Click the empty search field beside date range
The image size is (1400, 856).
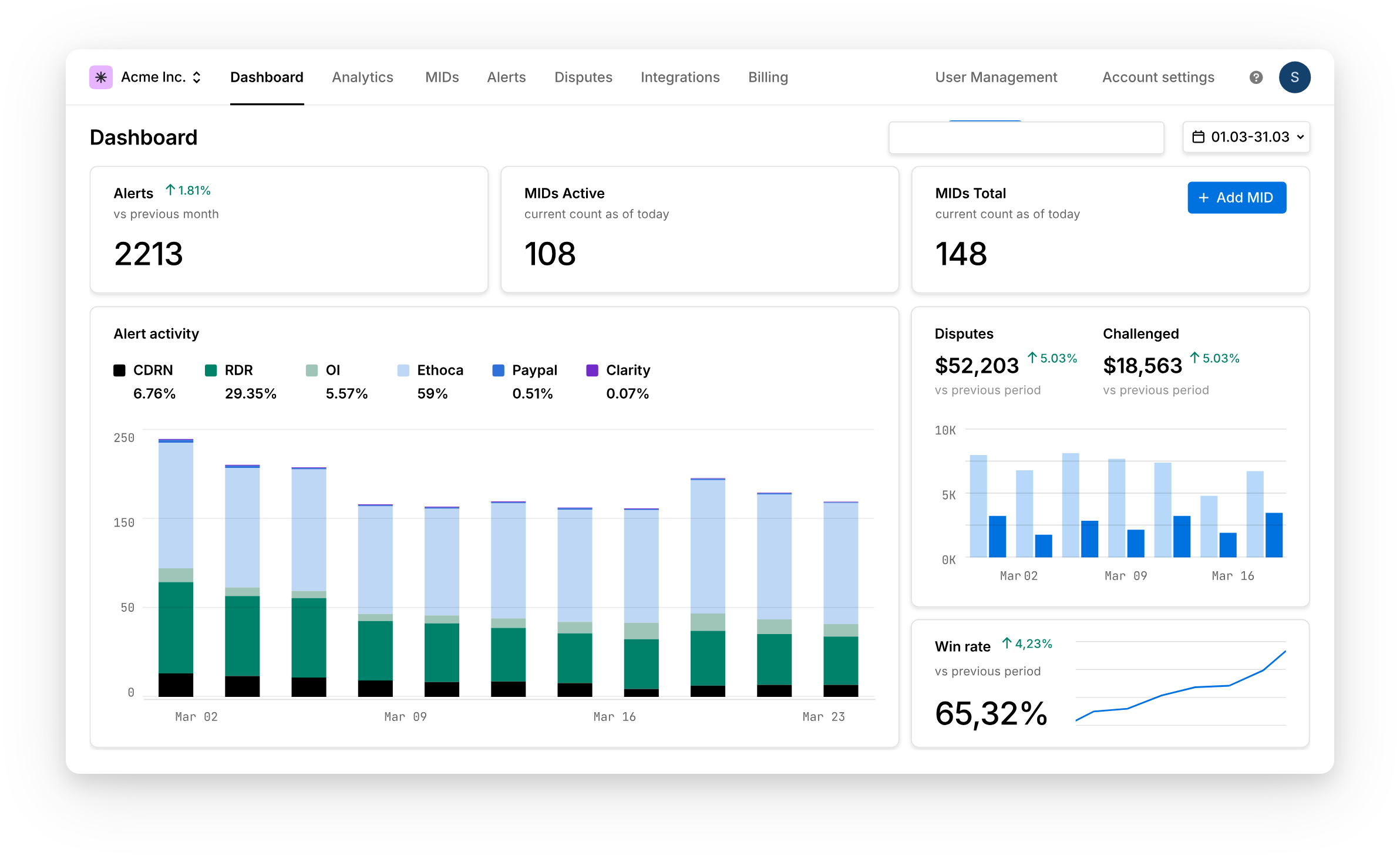(x=1026, y=138)
